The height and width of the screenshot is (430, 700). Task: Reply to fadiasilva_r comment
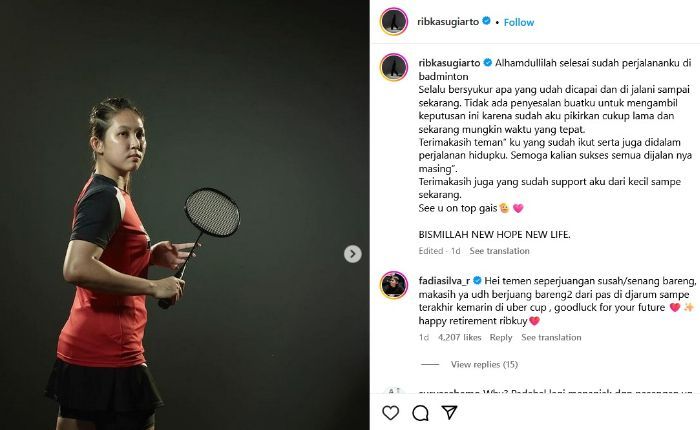500,338
